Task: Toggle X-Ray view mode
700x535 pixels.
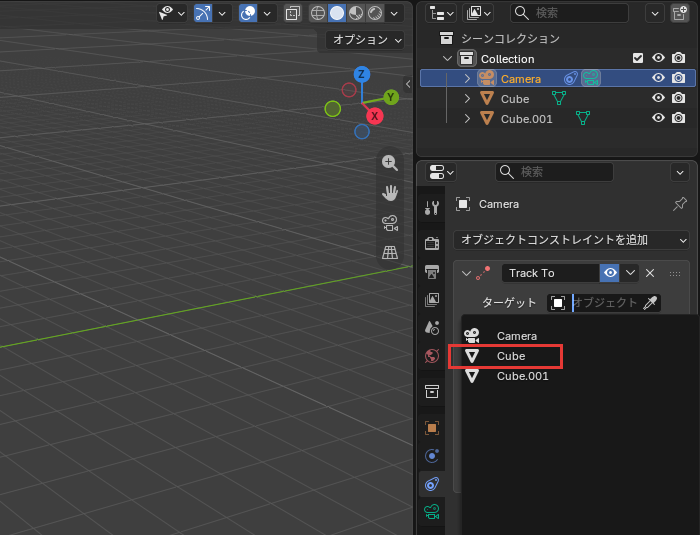Action: pos(292,13)
